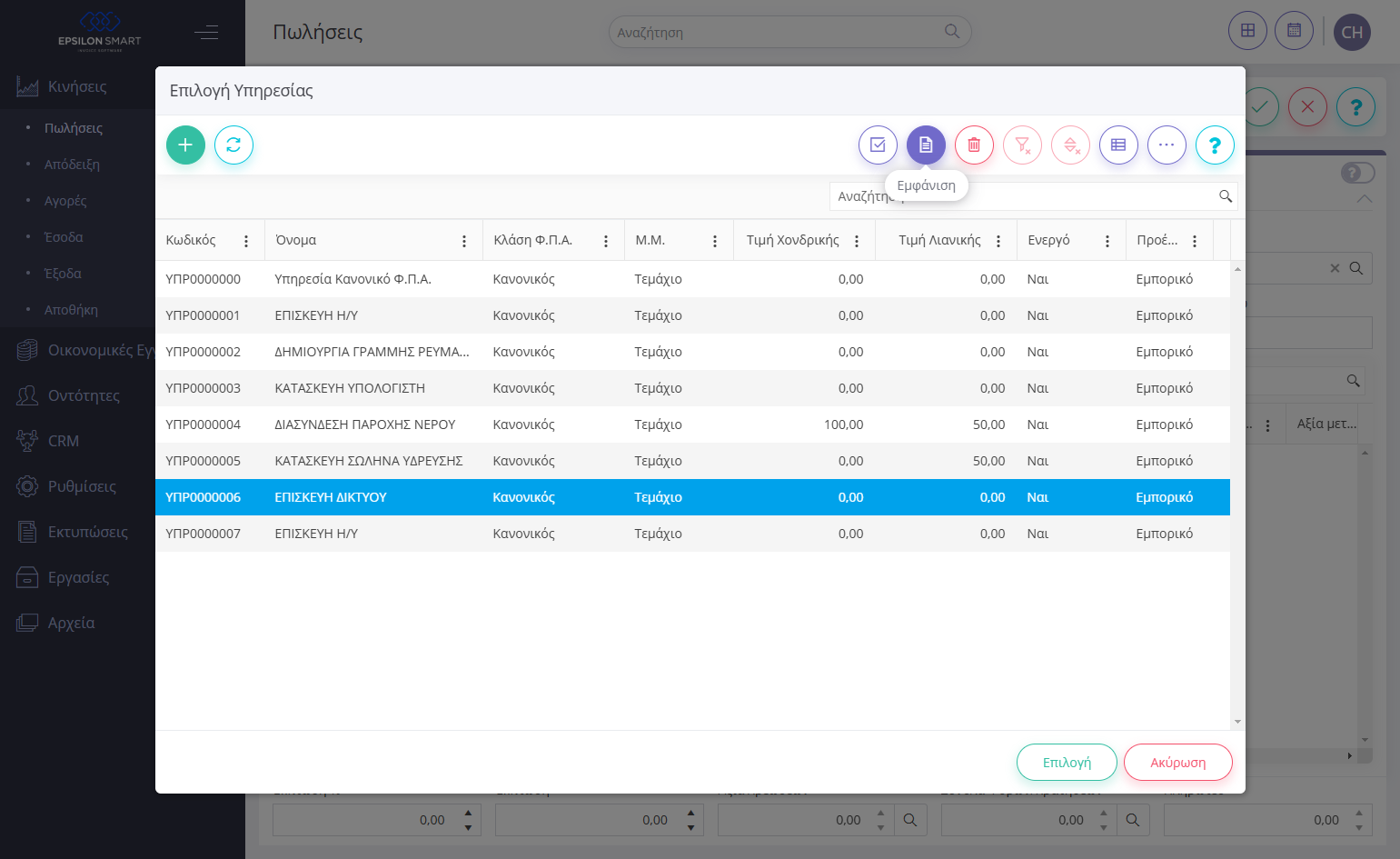Open the Ενεργό column menu
1400x859 pixels.
1107,241
